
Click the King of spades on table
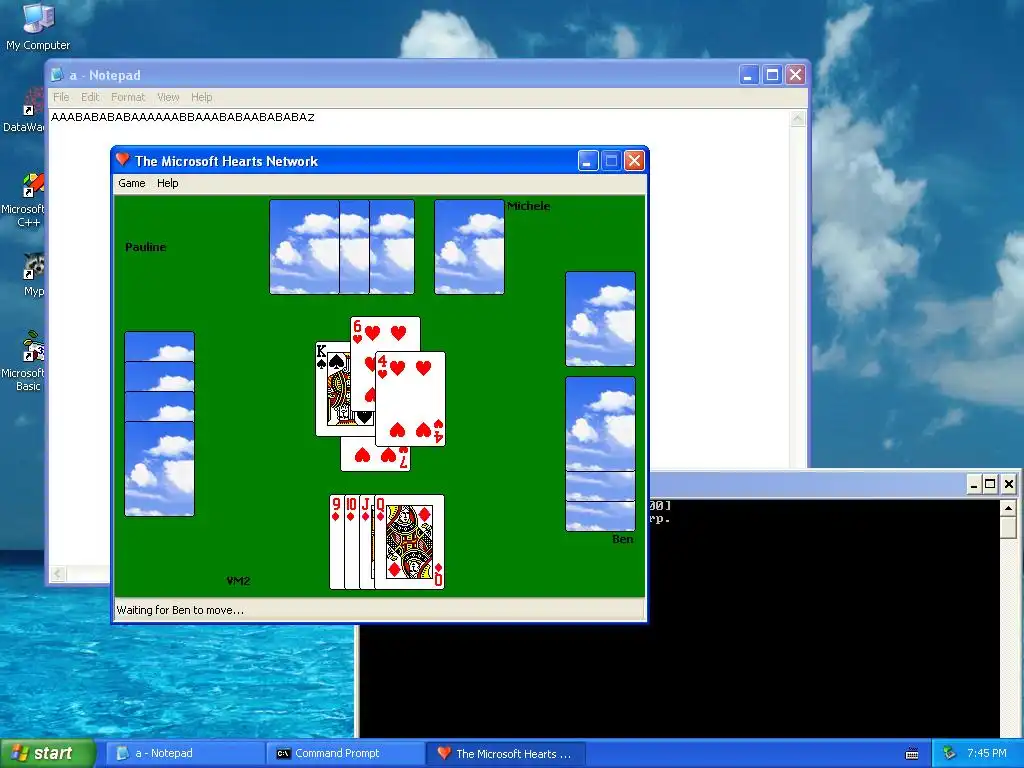[x=332, y=389]
